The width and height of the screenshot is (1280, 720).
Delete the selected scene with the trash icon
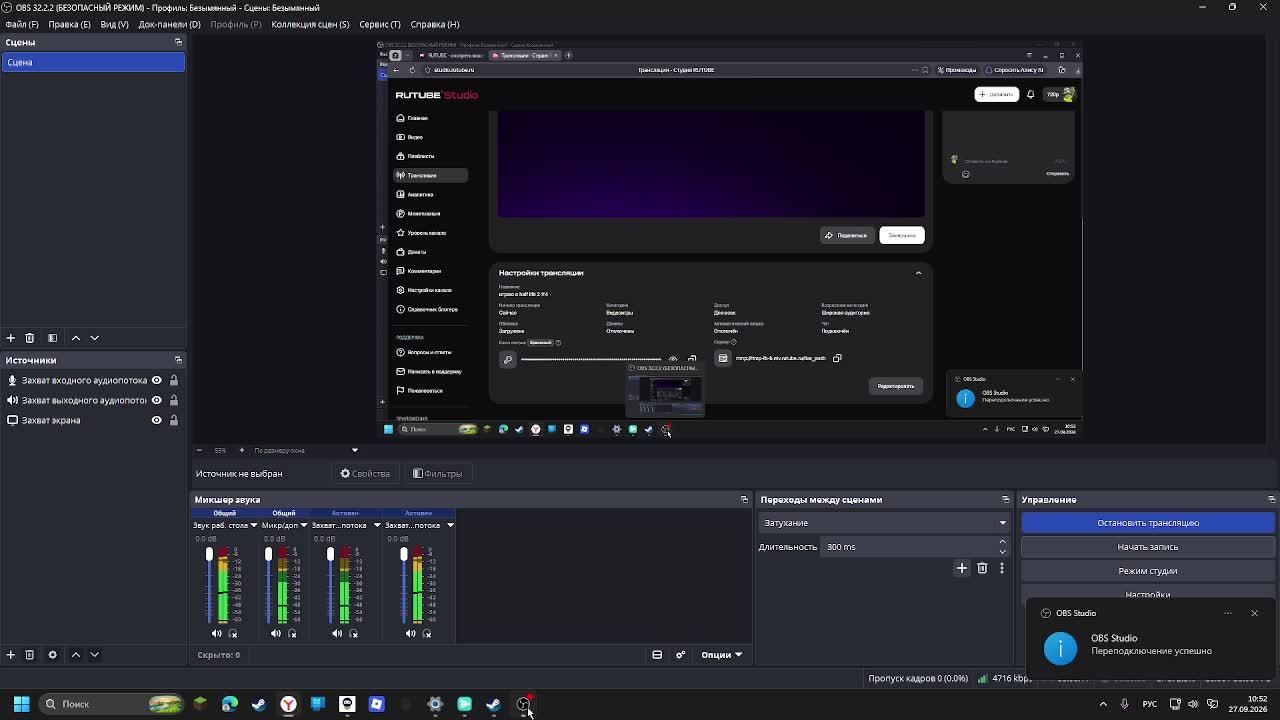[29, 338]
